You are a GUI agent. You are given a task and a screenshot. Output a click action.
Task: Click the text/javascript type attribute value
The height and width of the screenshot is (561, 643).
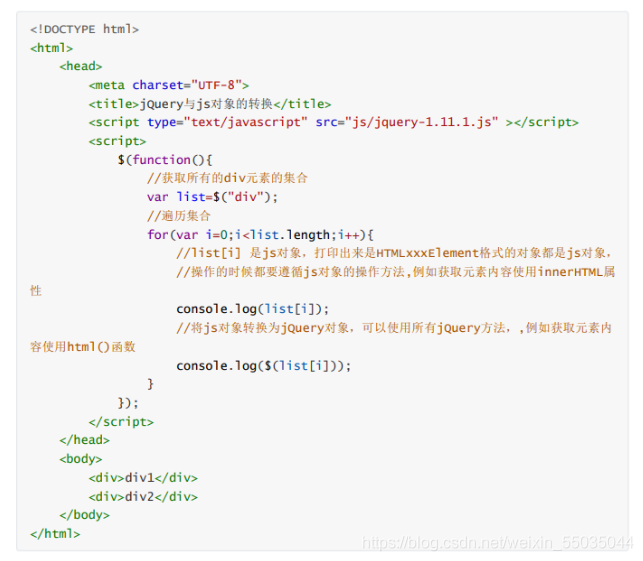(x=245, y=122)
